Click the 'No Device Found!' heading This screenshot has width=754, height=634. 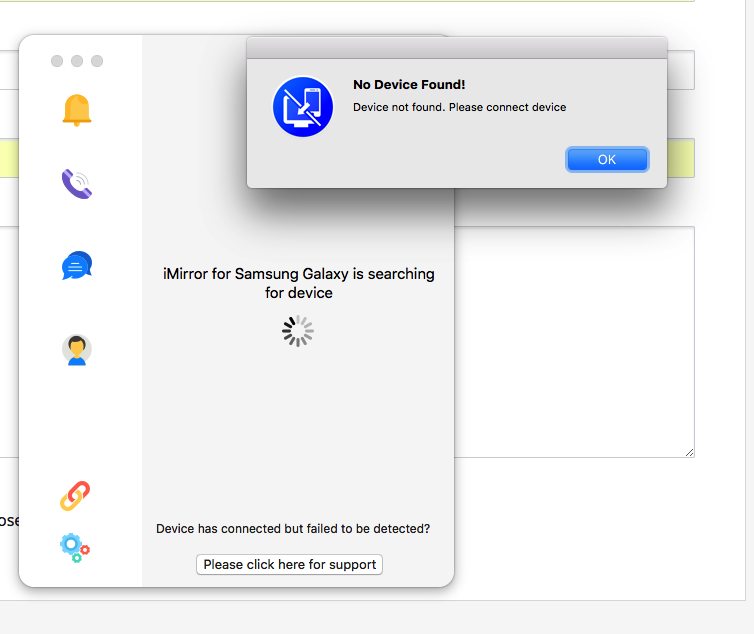point(409,85)
